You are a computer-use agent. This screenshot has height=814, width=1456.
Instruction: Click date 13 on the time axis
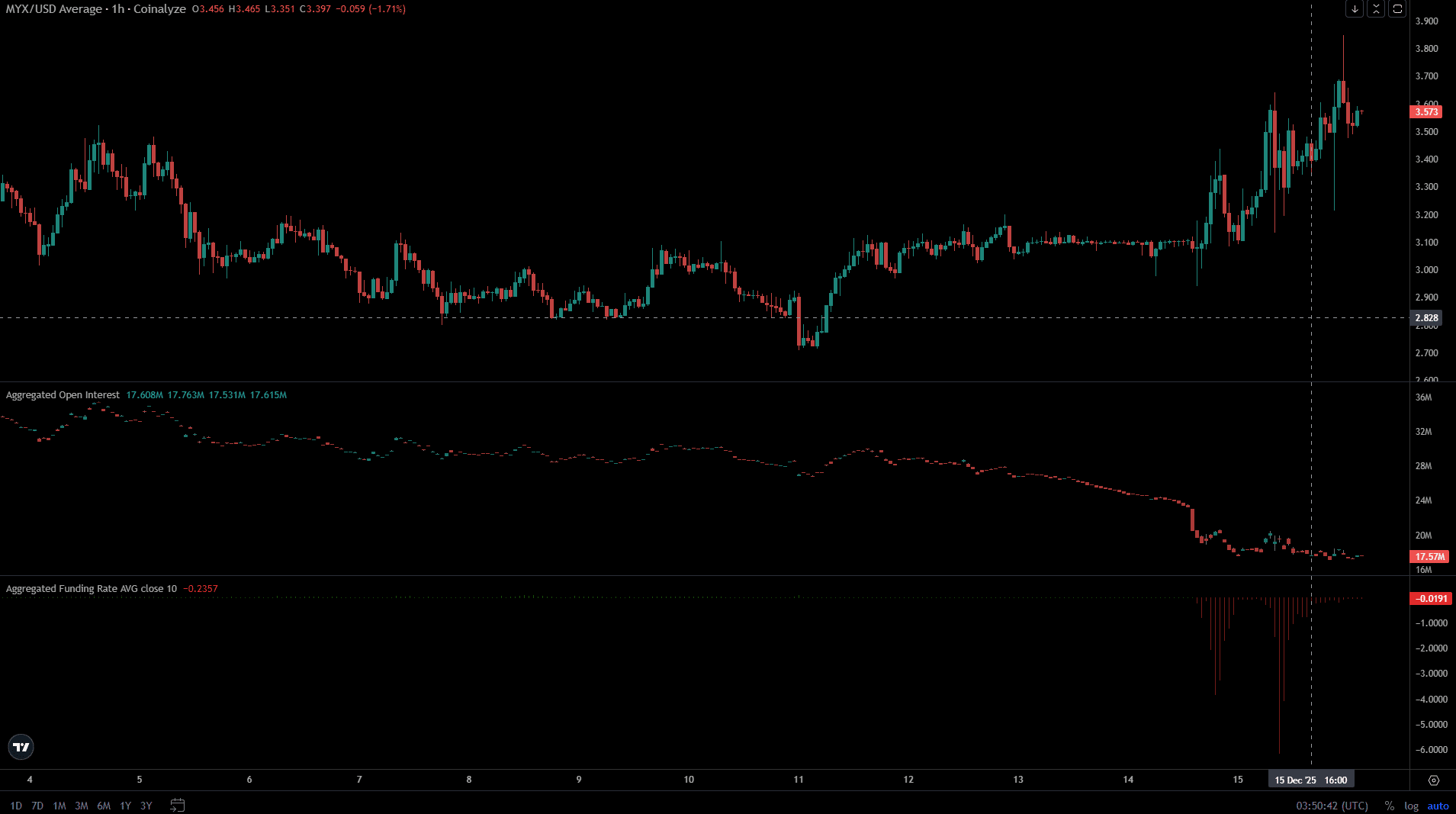[1018, 780]
